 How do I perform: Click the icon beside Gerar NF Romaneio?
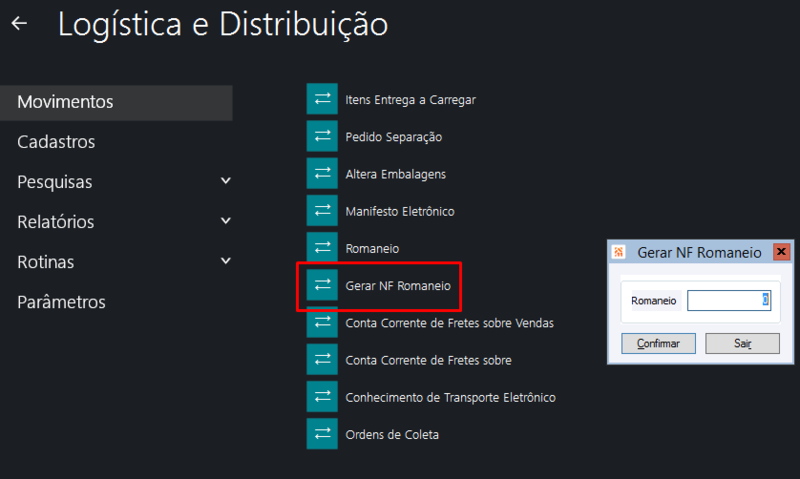tap(322, 285)
